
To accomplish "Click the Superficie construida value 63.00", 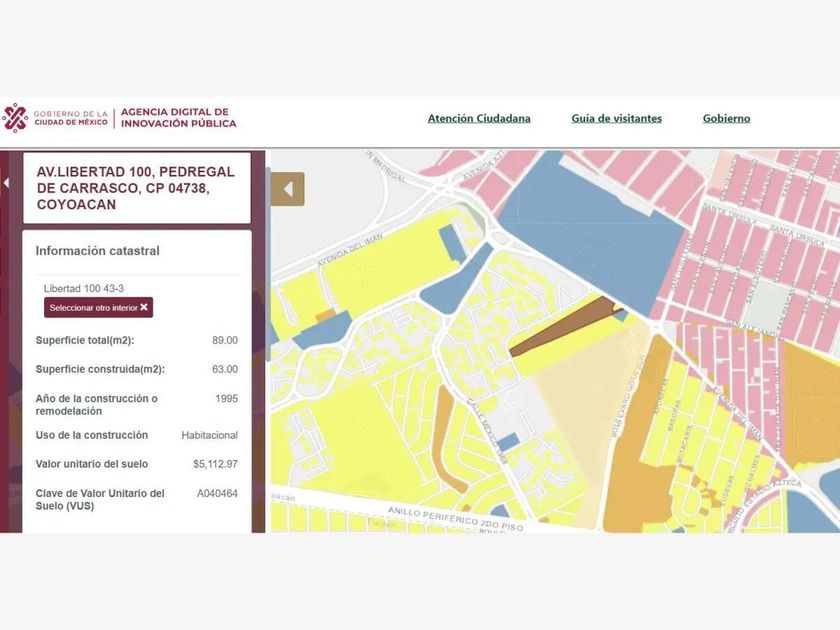I will (x=225, y=369).
